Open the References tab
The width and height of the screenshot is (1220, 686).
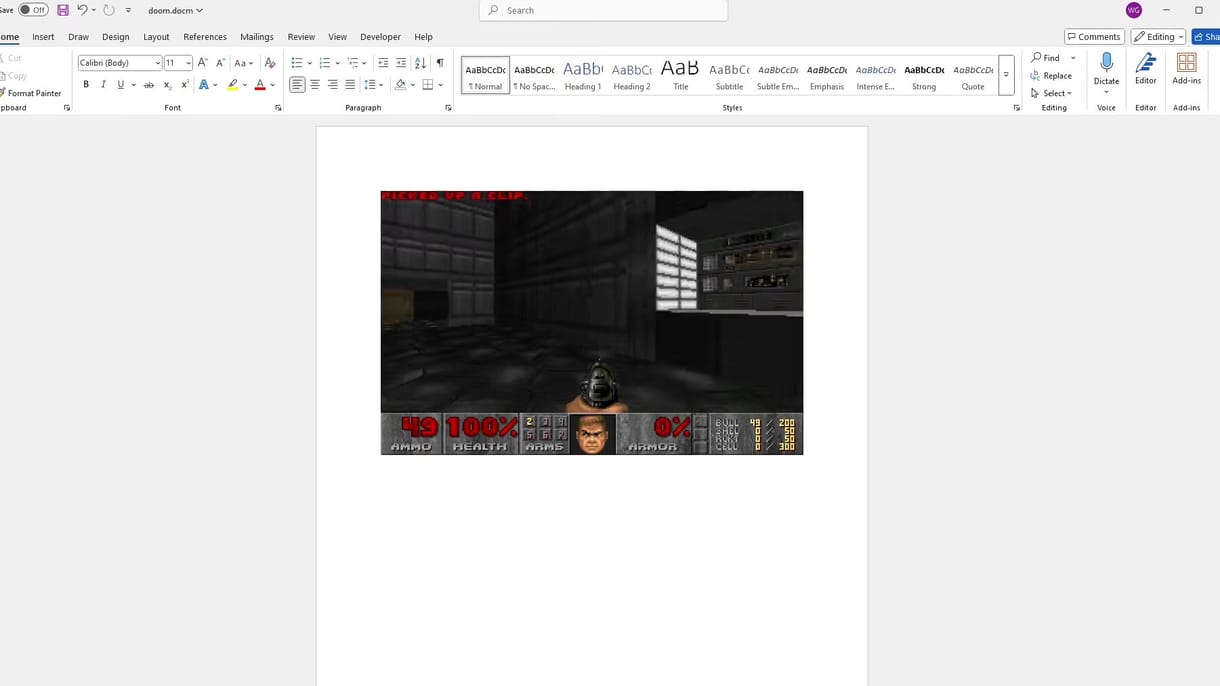click(x=205, y=37)
